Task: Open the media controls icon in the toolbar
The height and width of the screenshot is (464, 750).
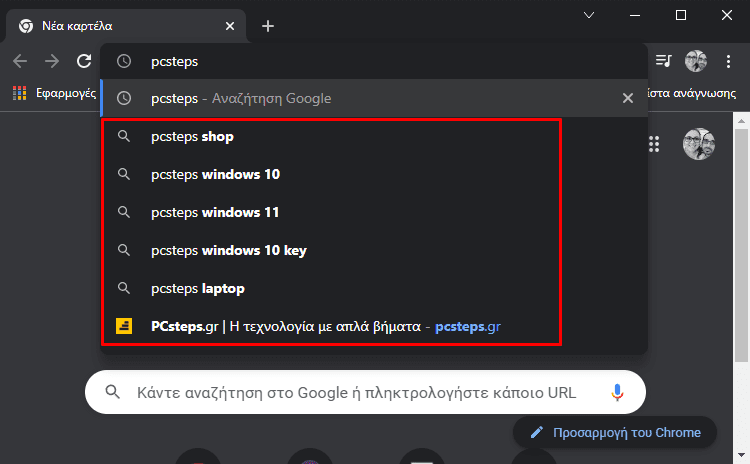Action: (x=665, y=61)
